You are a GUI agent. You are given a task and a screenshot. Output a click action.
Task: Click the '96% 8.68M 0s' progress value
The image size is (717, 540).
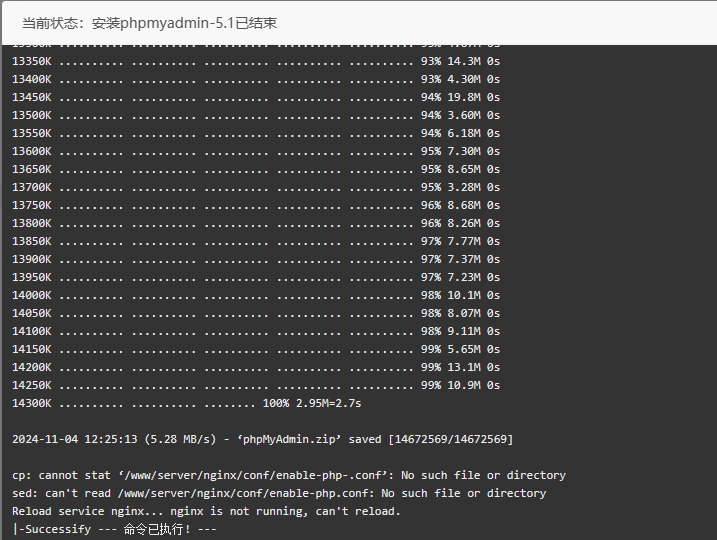click(460, 205)
